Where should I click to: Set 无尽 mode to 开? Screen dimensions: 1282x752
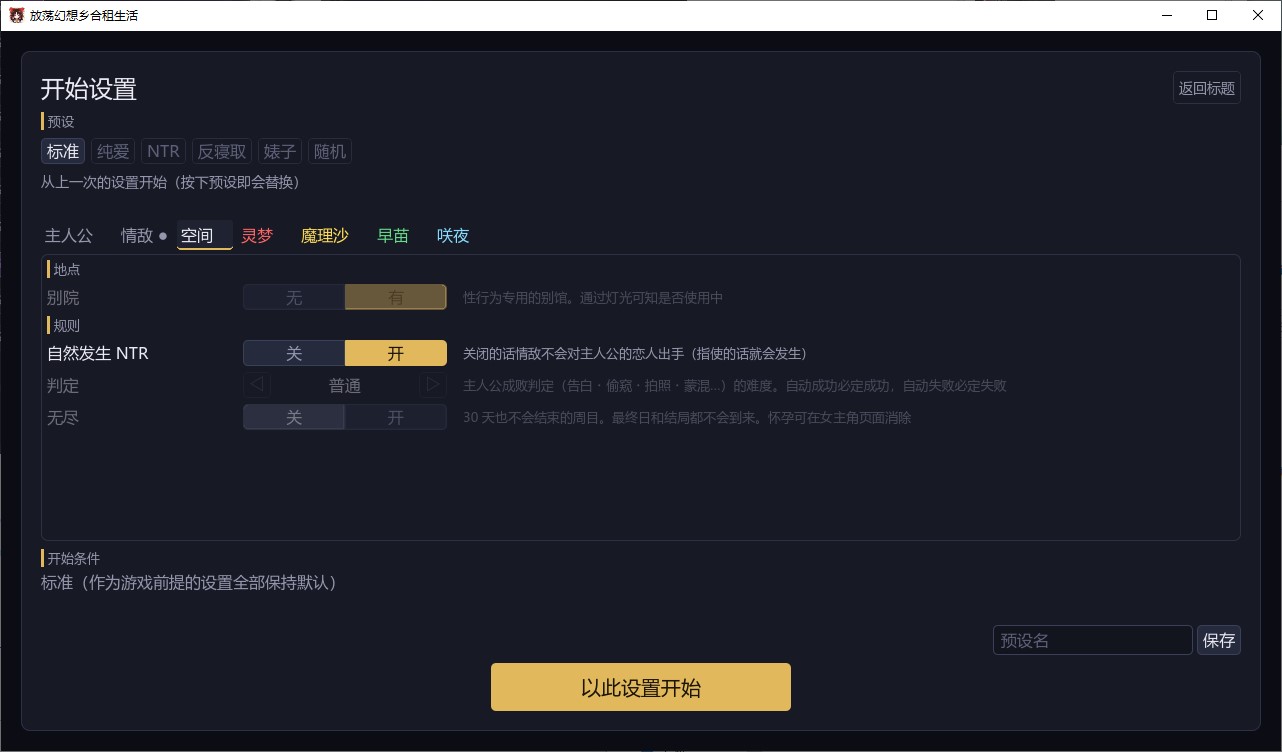click(396, 417)
